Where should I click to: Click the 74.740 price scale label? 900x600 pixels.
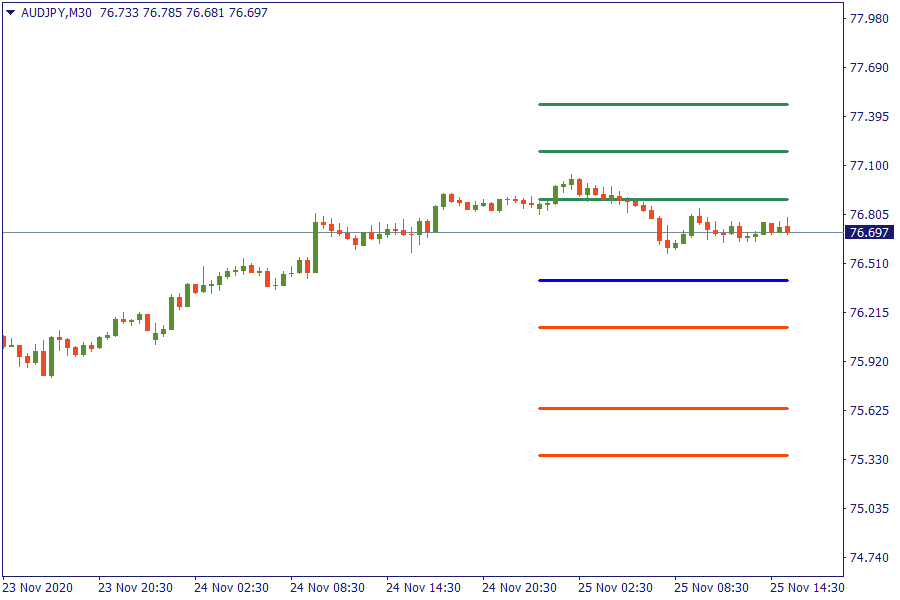[868, 558]
